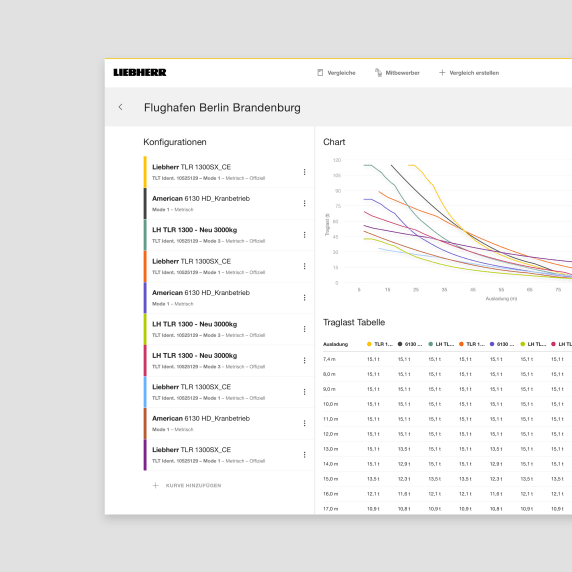Open options menu for yellow Liebherr TLR 1300SX_CE
The width and height of the screenshot is (572, 572).
pyautogui.click(x=304, y=172)
